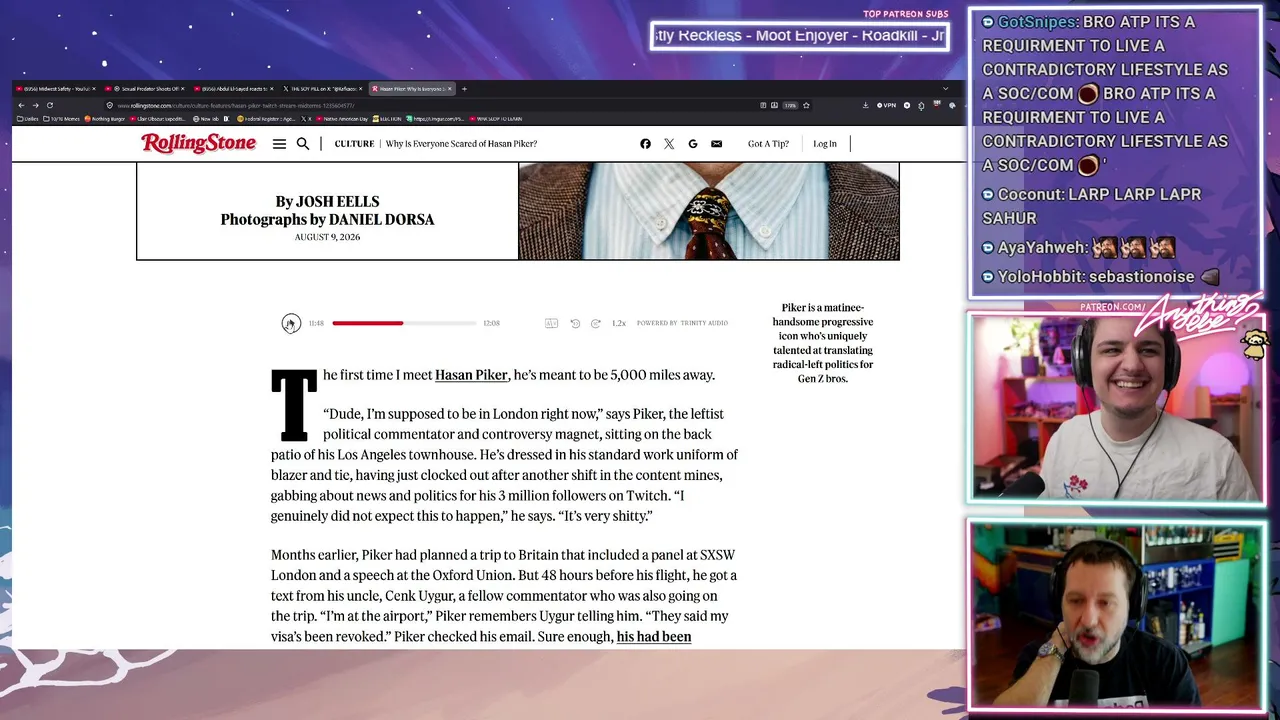1280x720 pixels.
Task: Open a new browser tab
Action: [x=464, y=89]
